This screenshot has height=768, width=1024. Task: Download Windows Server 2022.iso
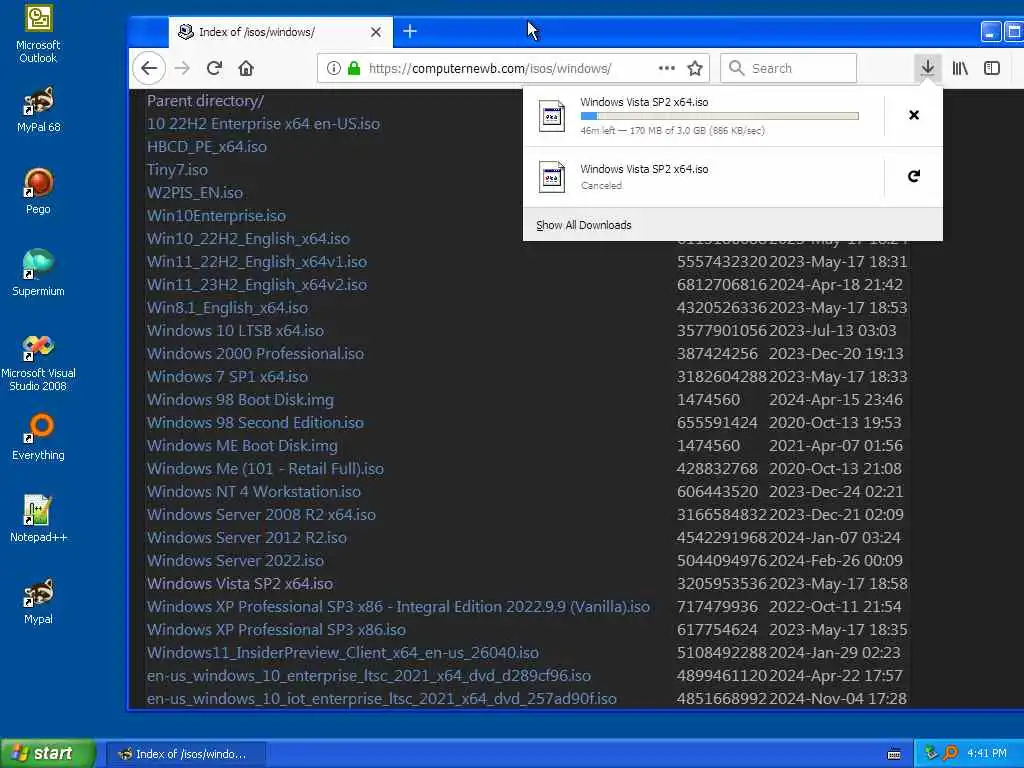(235, 560)
